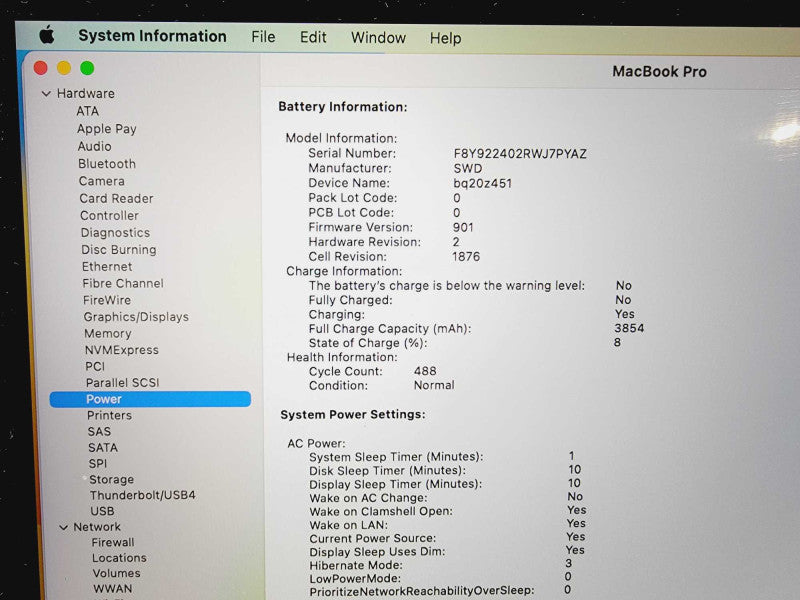The height and width of the screenshot is (600, 800).
Task: Select NVMExpress in the sidebar
Action: (121, 350)
